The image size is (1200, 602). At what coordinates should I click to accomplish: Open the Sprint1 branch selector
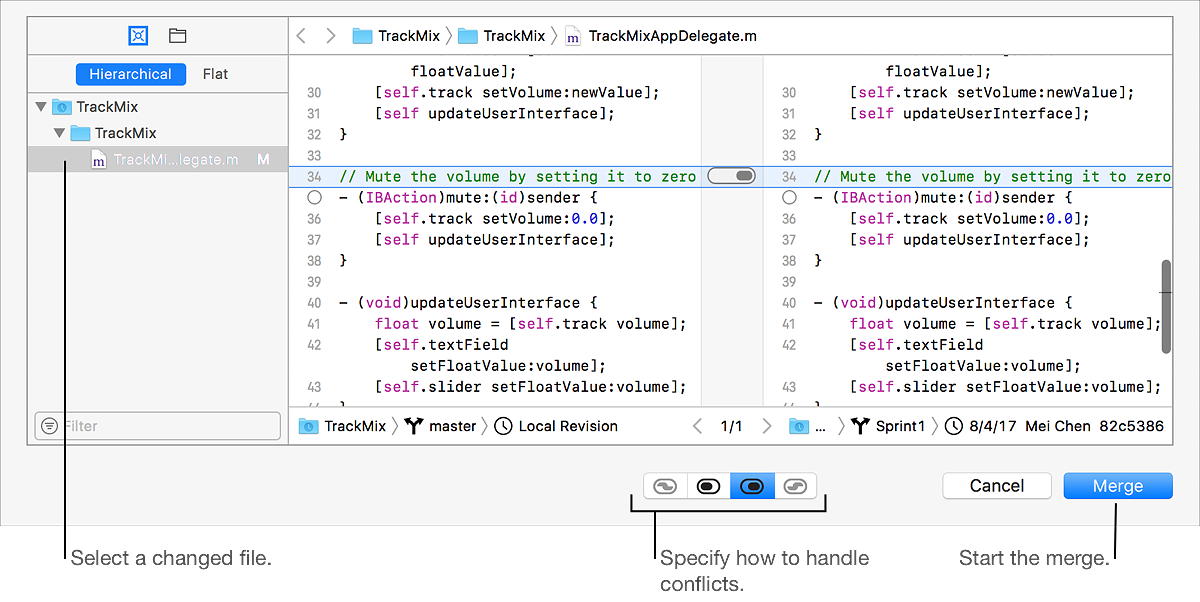pyautogui.click(x=888, y=426)
